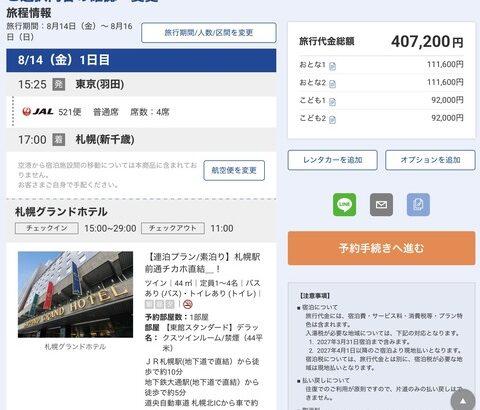
Task: Click the 普通席 seat class text
Action: point(106,112)
